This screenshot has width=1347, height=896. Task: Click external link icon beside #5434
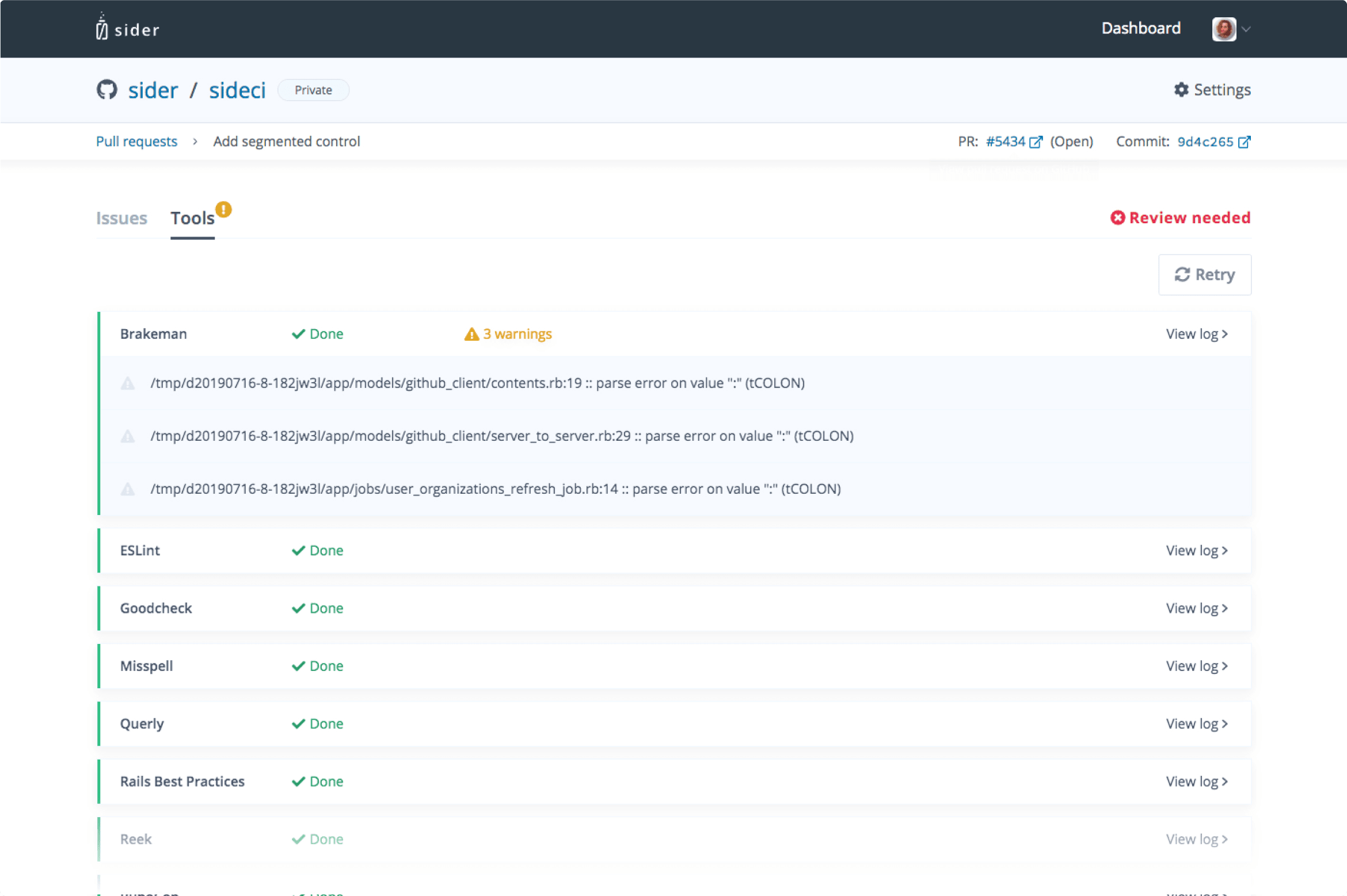click(1036, 142)
